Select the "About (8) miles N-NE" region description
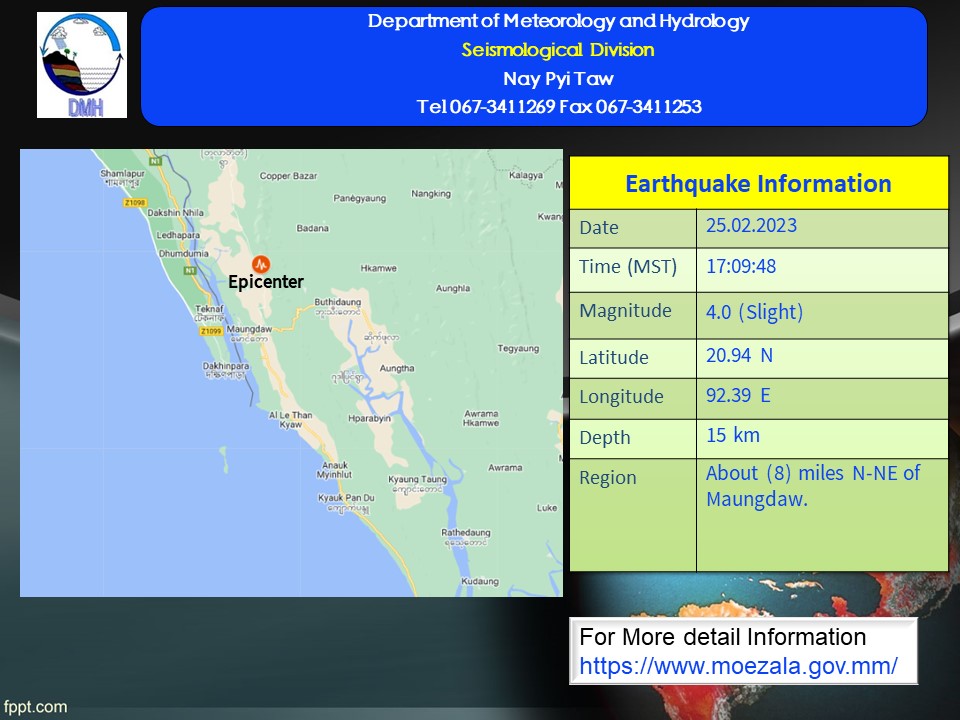Viewport: 960px width, 720px height. [812, 486]
